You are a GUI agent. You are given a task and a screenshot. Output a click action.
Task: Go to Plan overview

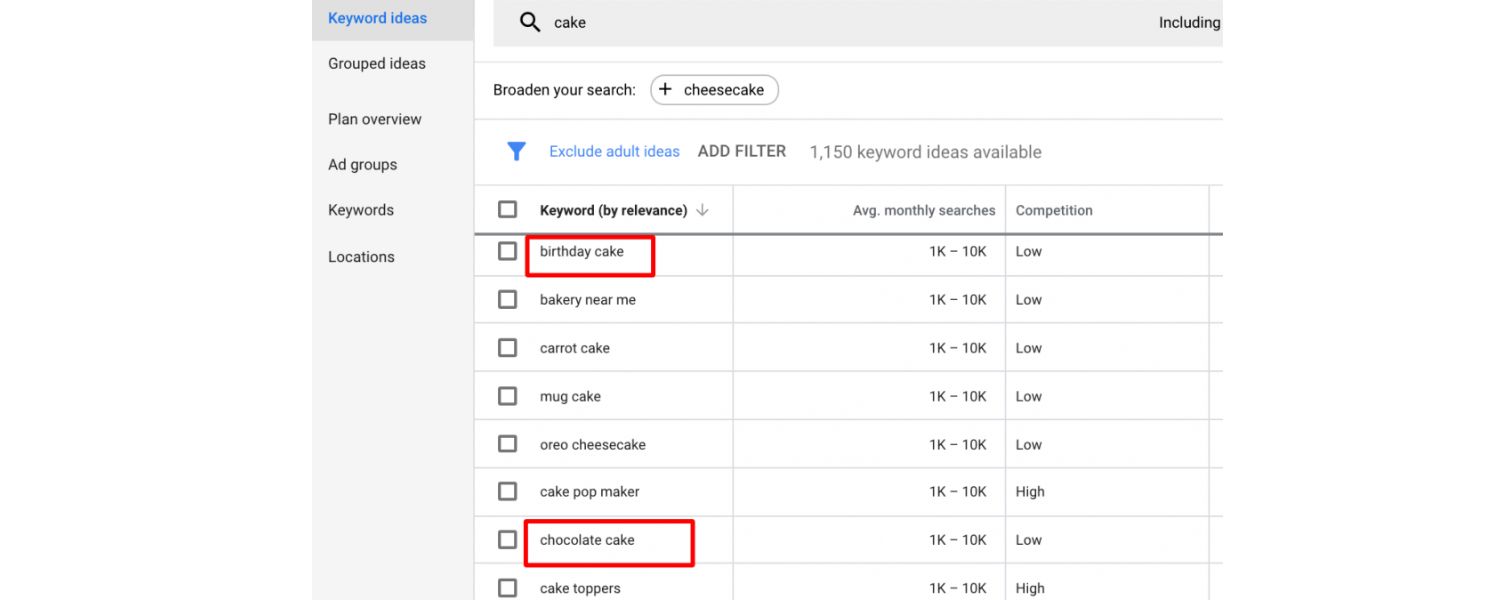coord(374,118)
